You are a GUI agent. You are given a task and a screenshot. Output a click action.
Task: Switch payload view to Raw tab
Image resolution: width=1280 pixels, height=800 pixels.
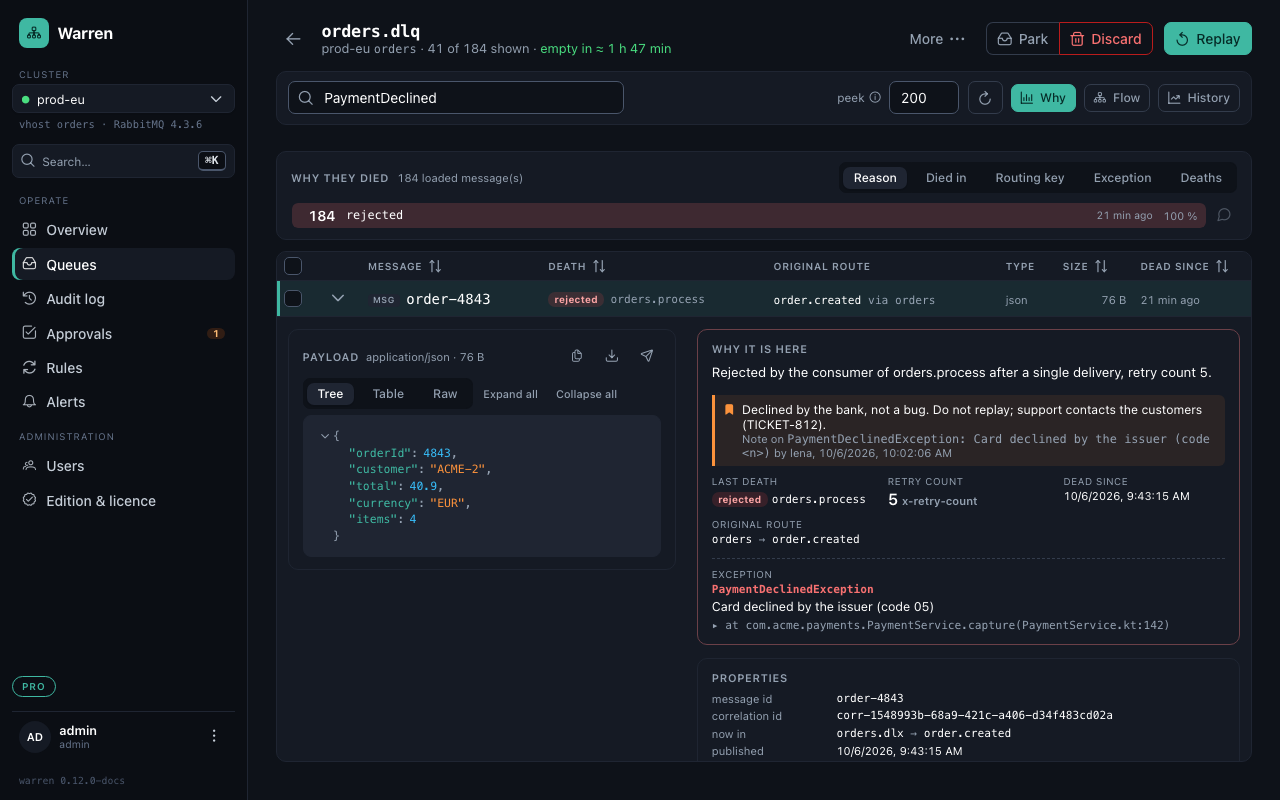click(x=445, y=394)
